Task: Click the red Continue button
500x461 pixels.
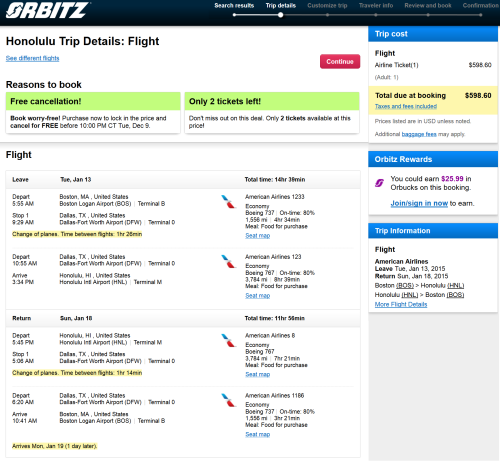Action: 340,62
